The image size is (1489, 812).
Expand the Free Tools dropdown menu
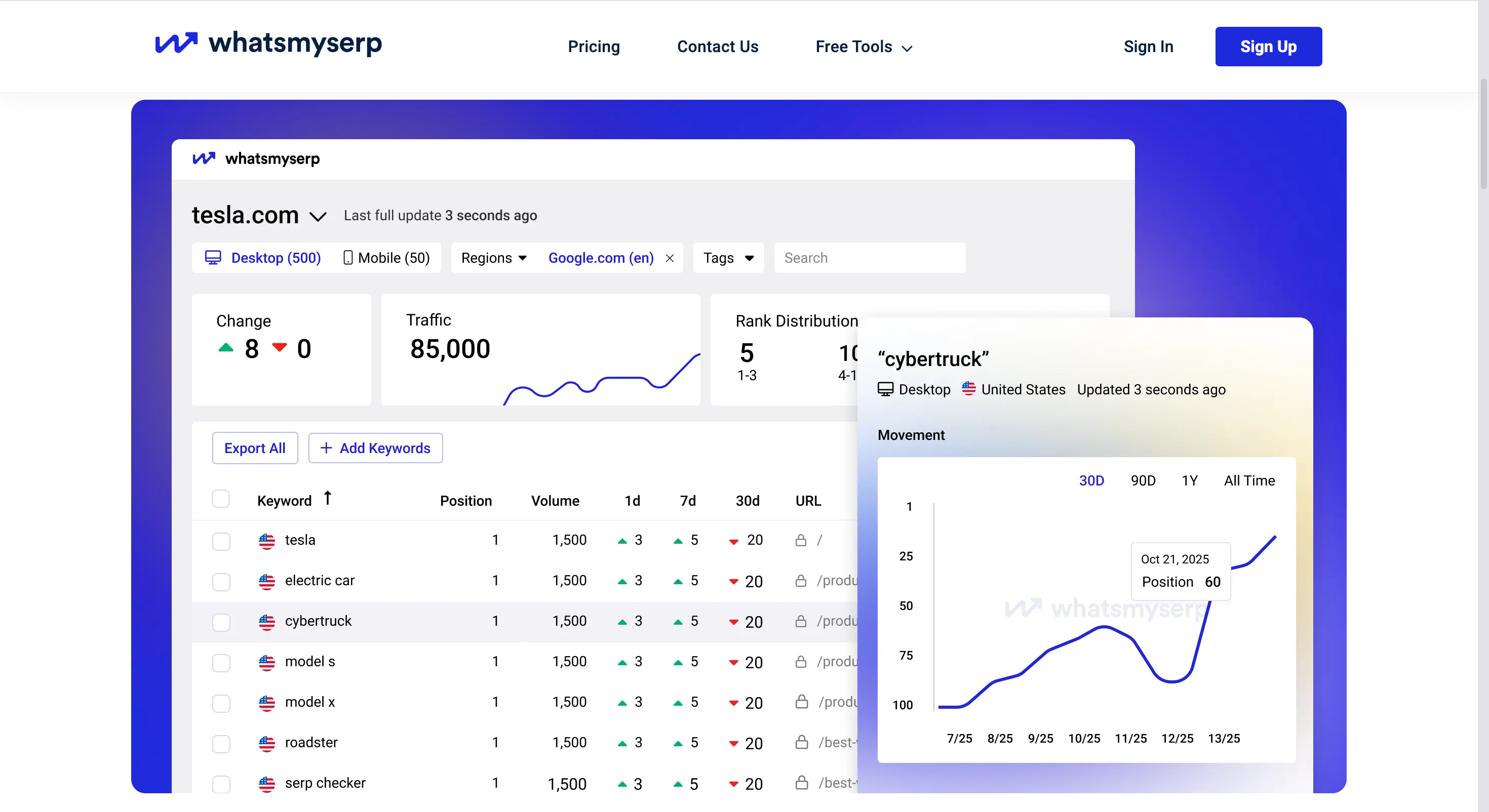coord(864,47)
